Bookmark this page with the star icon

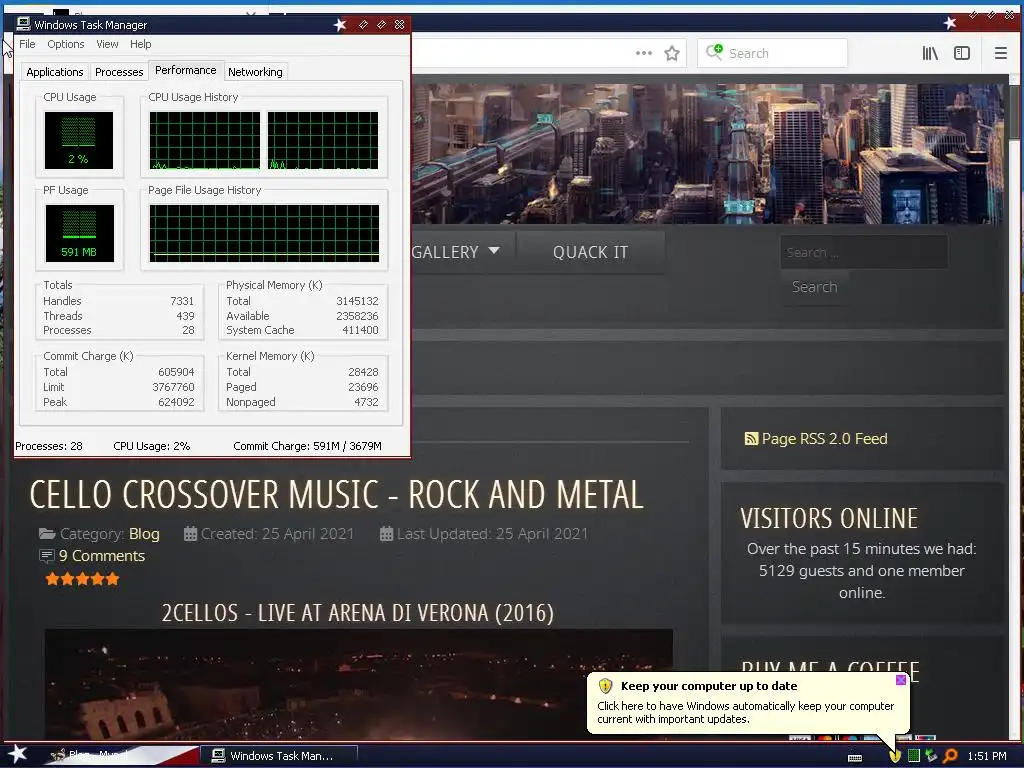[x=672, y=53]
